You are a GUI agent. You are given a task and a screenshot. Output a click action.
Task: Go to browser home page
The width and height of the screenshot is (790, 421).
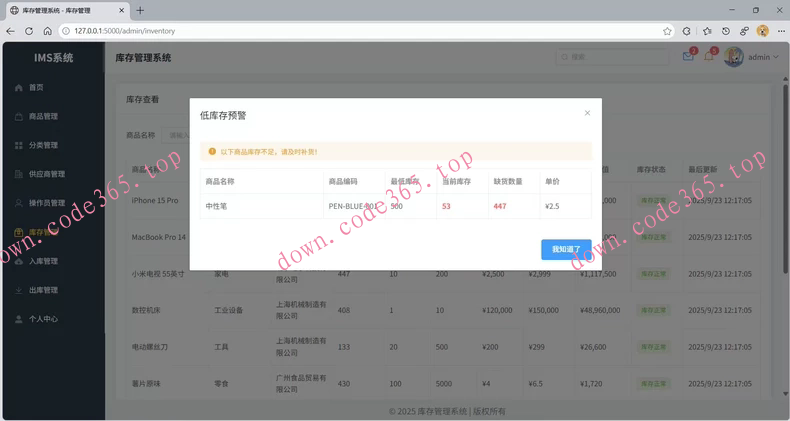(47, 31)
